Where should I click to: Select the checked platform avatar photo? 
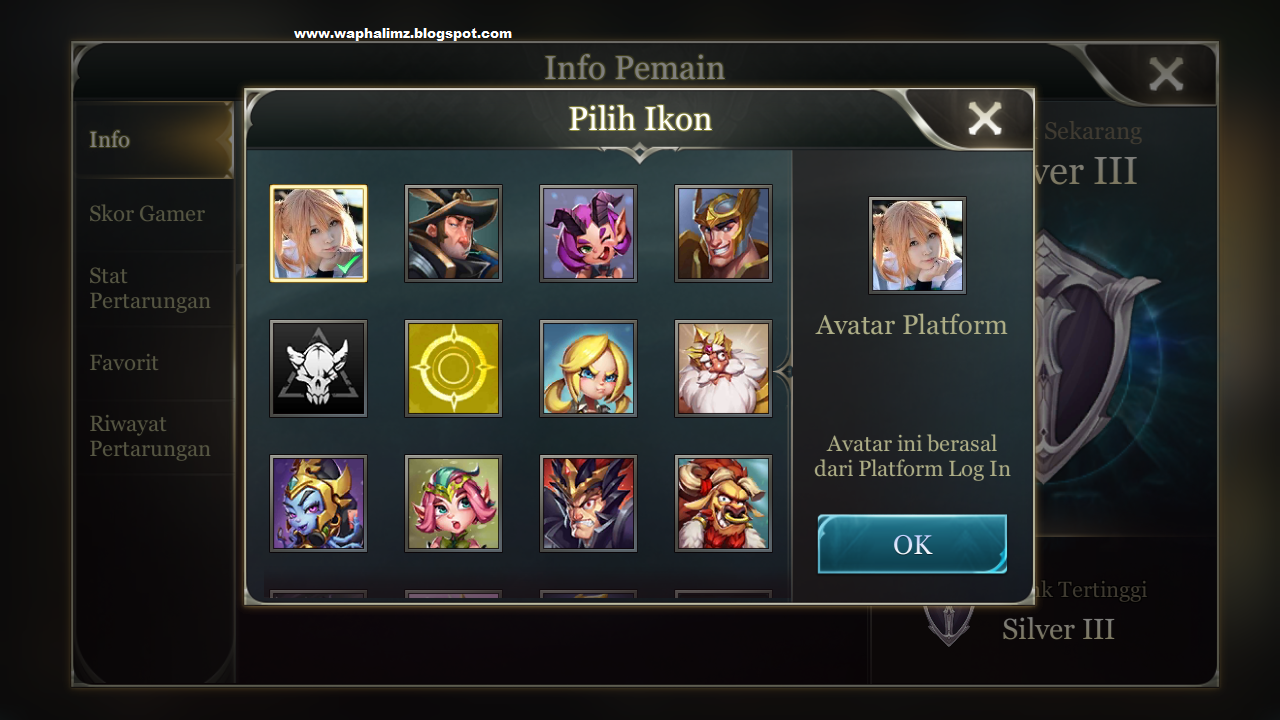pos(318,233)
